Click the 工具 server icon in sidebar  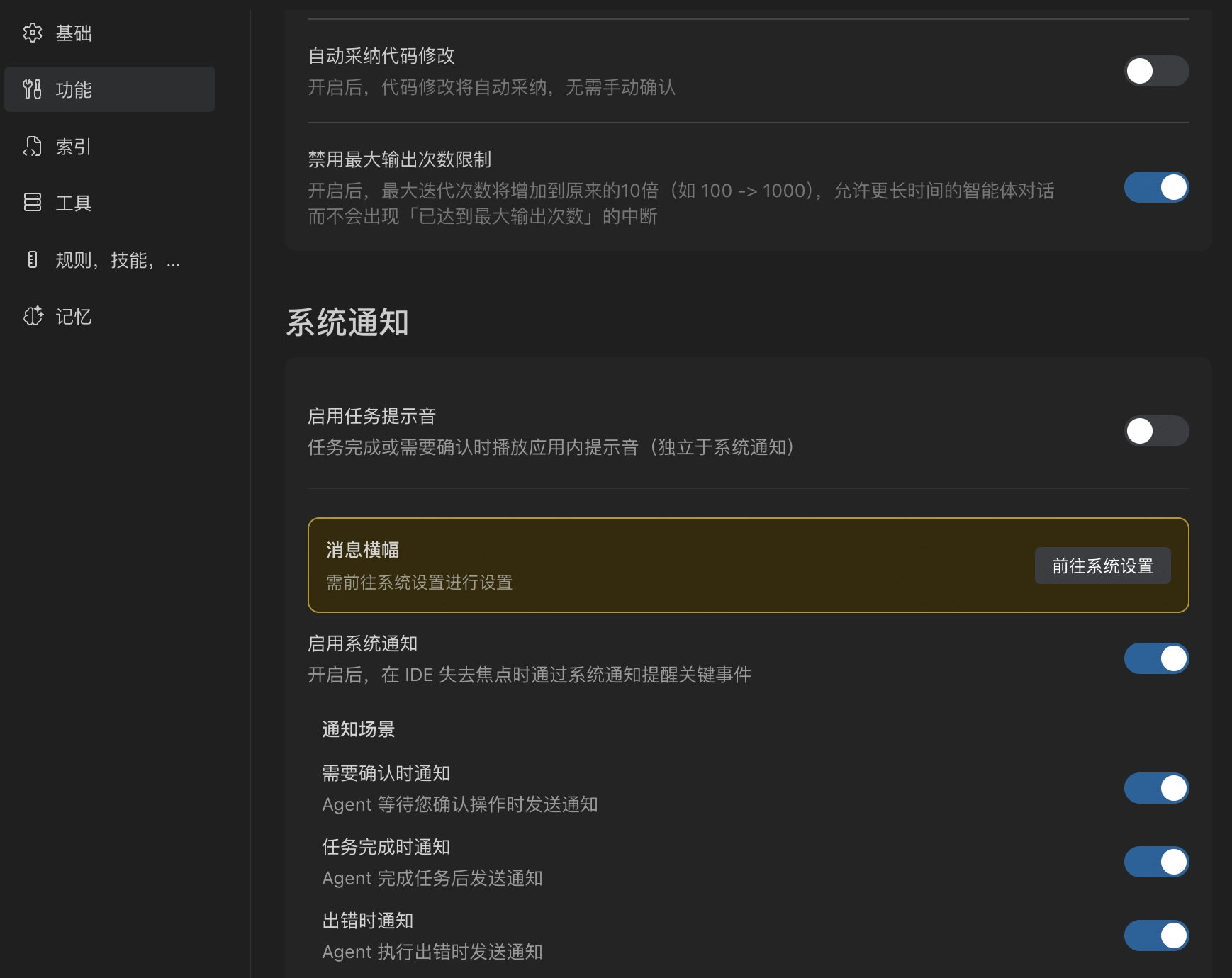[x=33, y=203]
